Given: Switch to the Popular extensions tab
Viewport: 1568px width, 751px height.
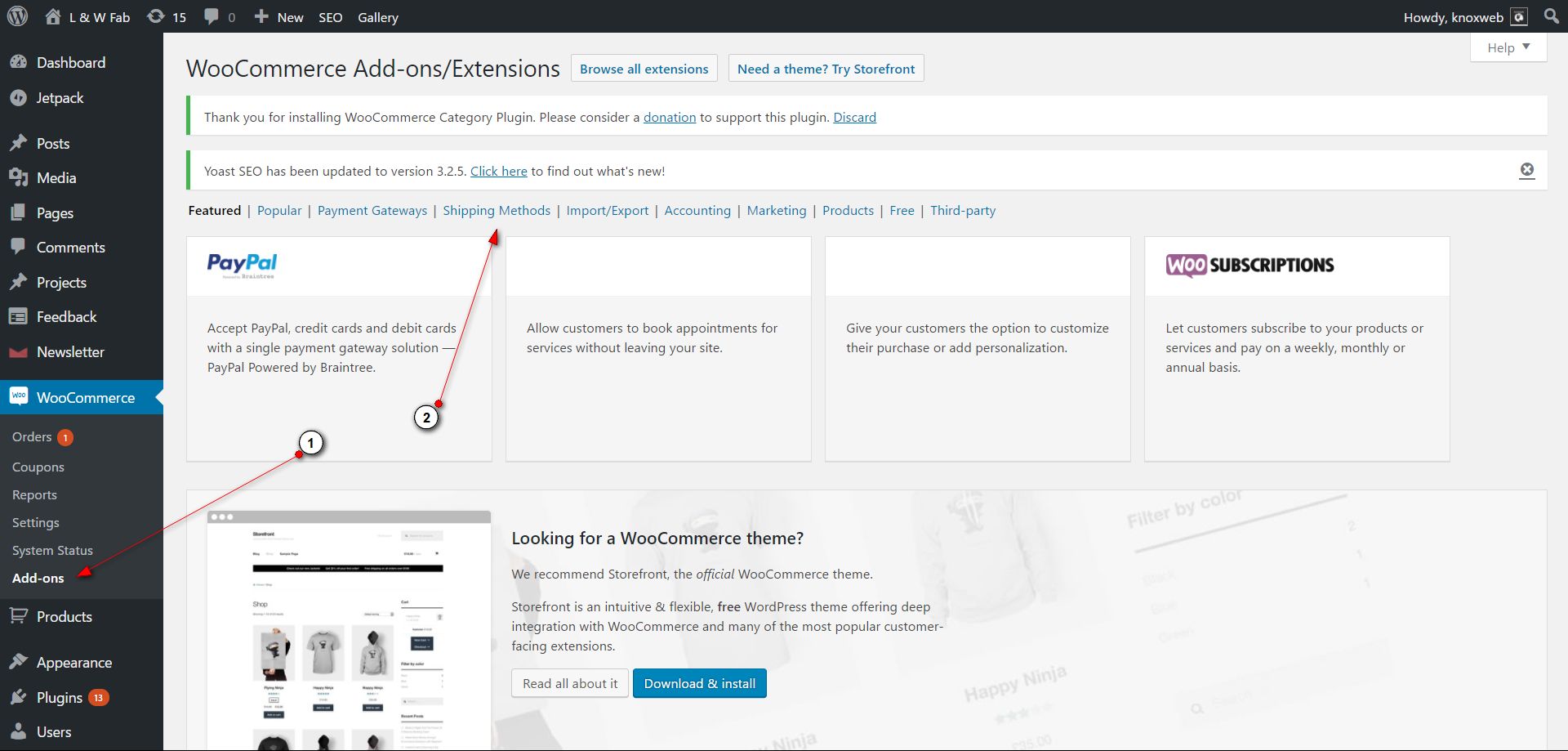Looking at the screenshot, I should tap(279, 210).
